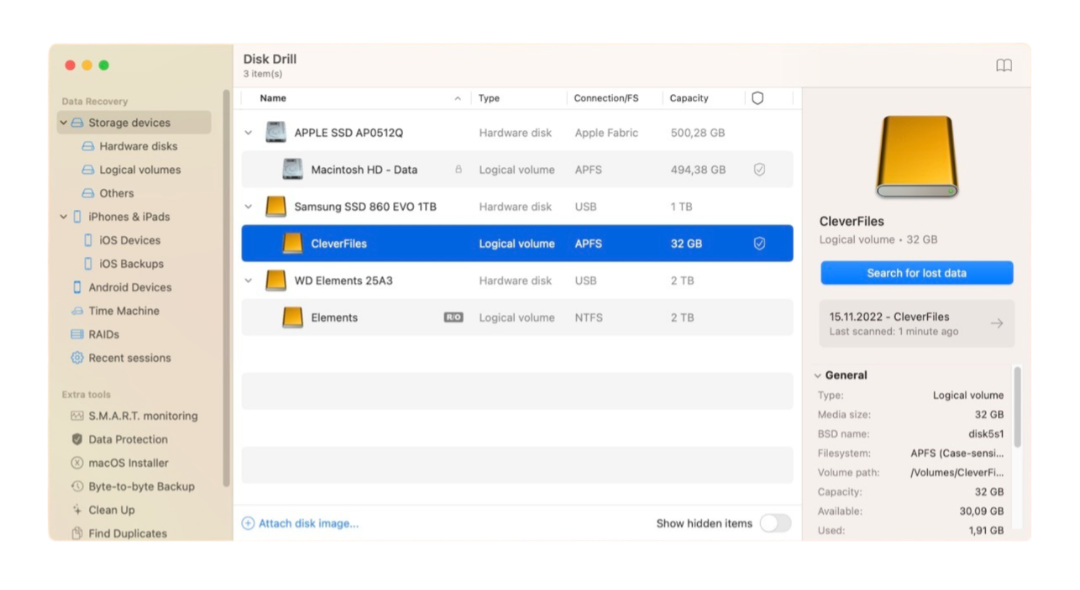Sort by Name using the sort arrow
This screenshot has height=590, width=1080.
(x=457, y=98)
